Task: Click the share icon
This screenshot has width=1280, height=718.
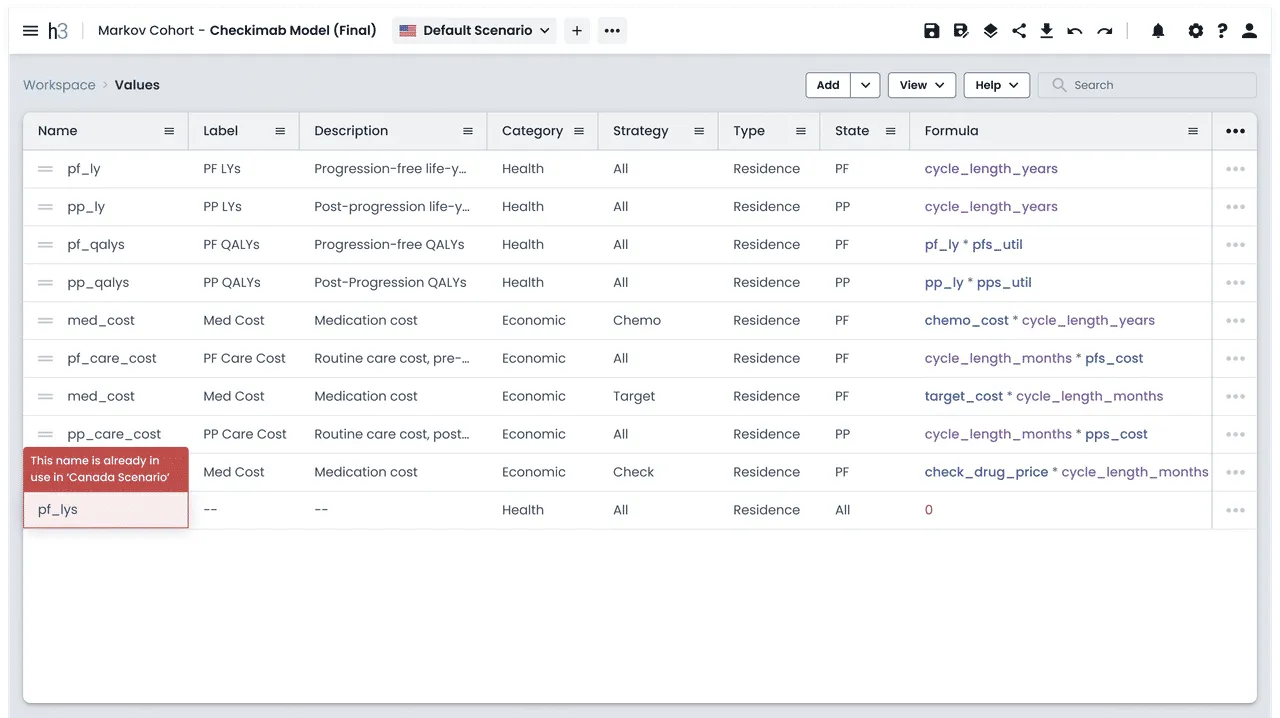Action: click(x=1019, y=31)
